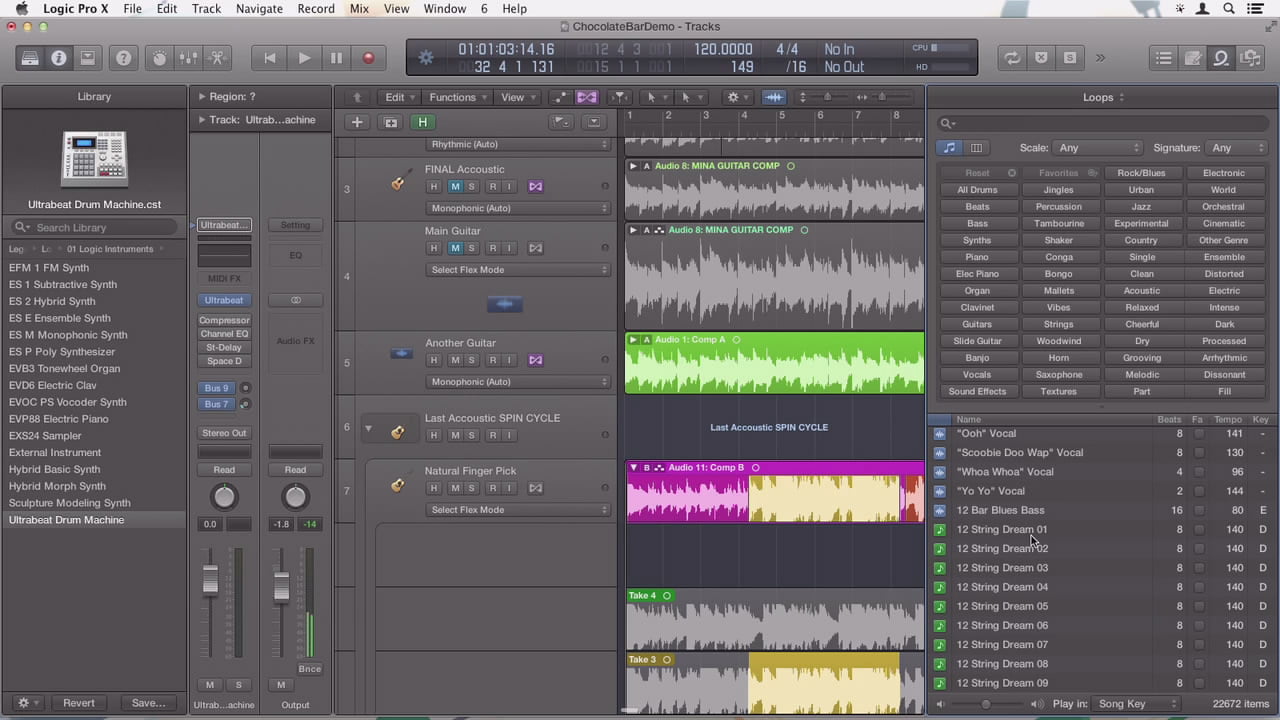Open the Navigate menu

(x=259, y=9)
